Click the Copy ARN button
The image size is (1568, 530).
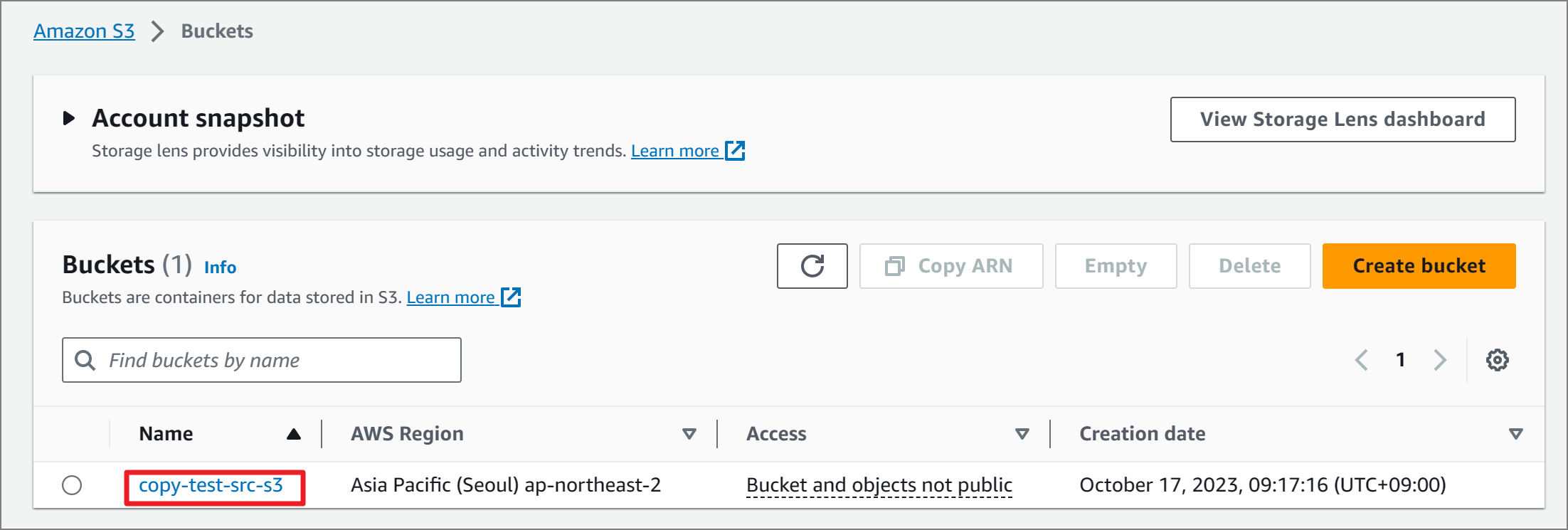pos(950,266)
